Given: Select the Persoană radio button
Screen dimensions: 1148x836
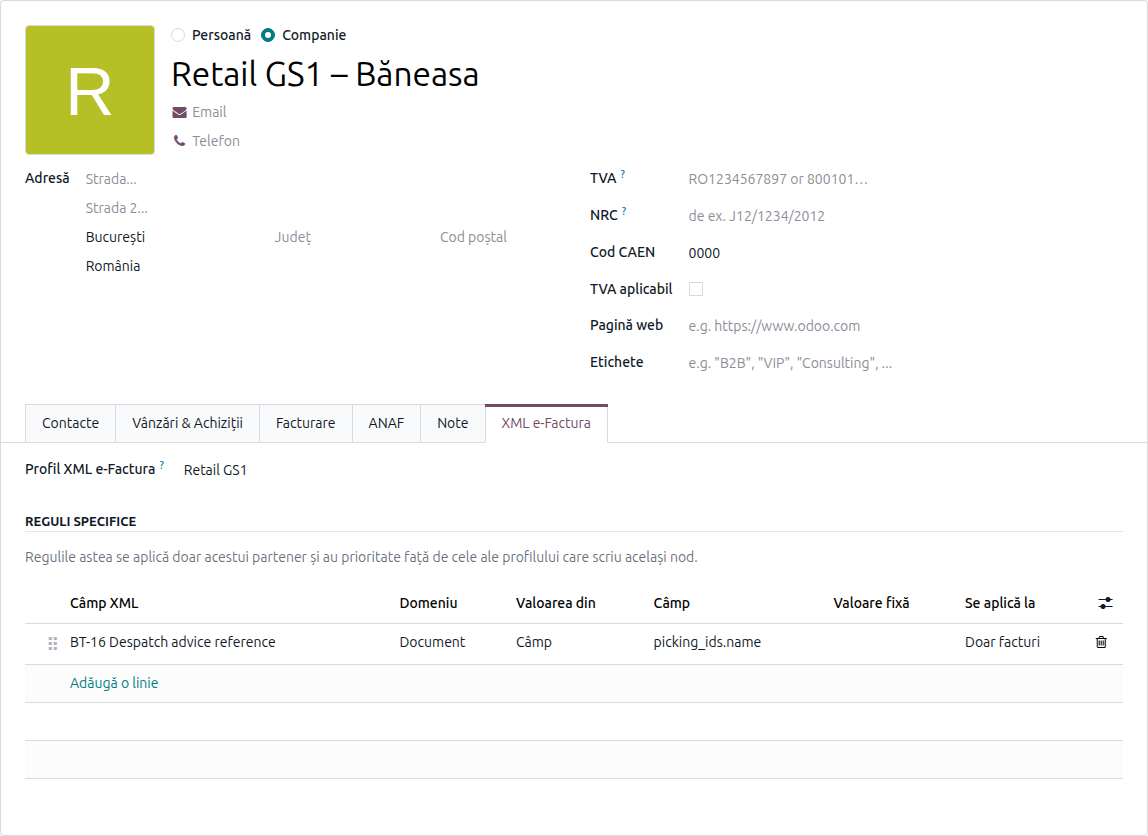Looking at the screenshot, I should pos(178,35).
